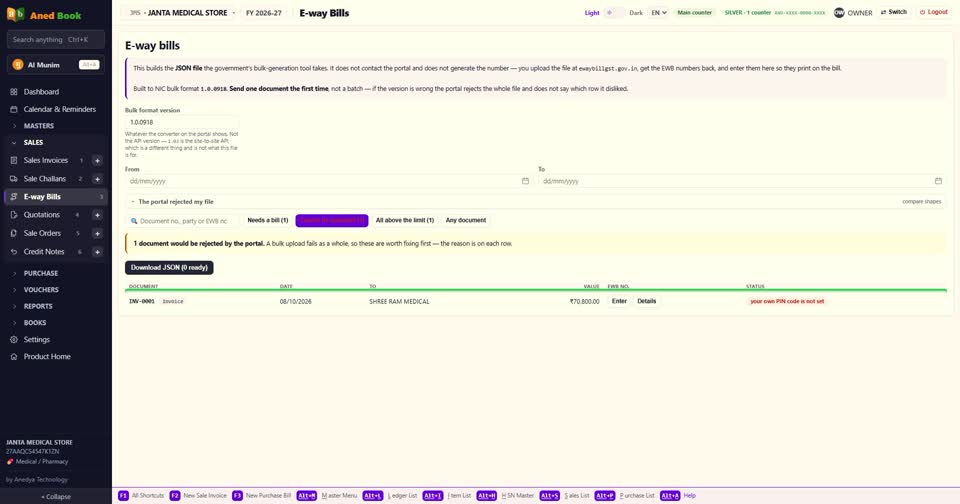The image size is (960, 504).
Task: Open the Sales Invoices list icon
Action: [14, 160]
